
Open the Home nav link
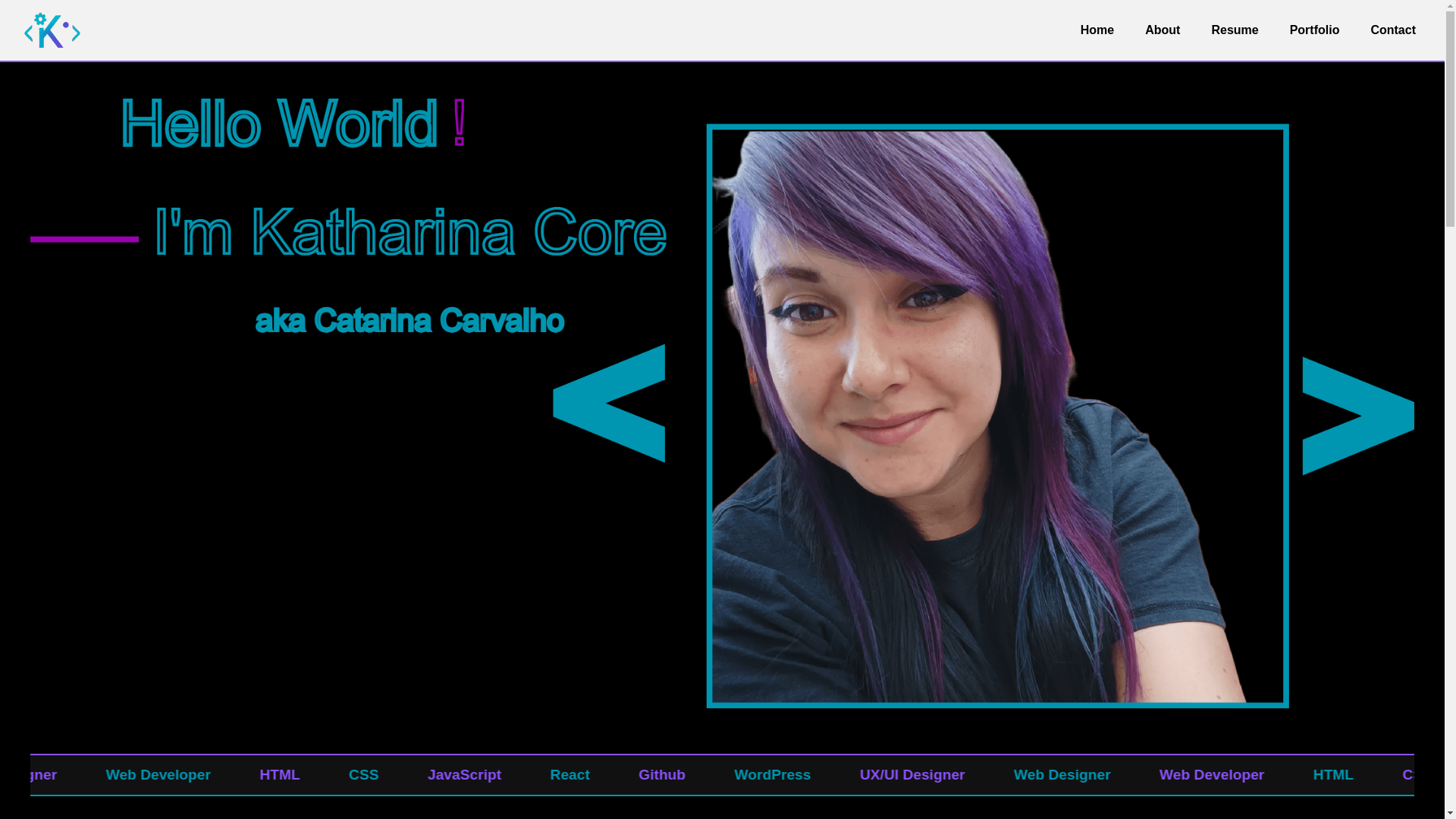tap(1097, 30)
